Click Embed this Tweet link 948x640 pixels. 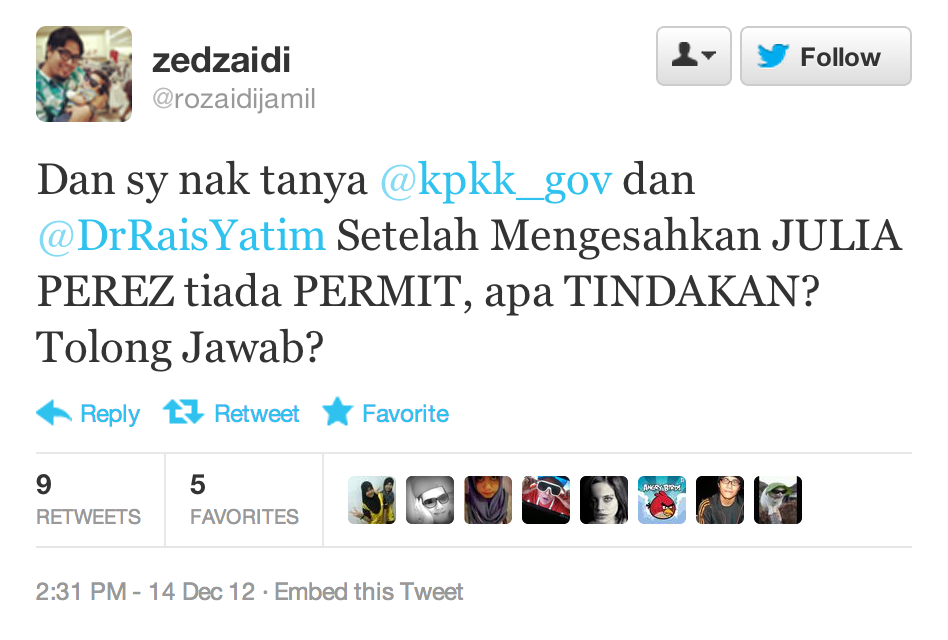click(x=369, y=592)
